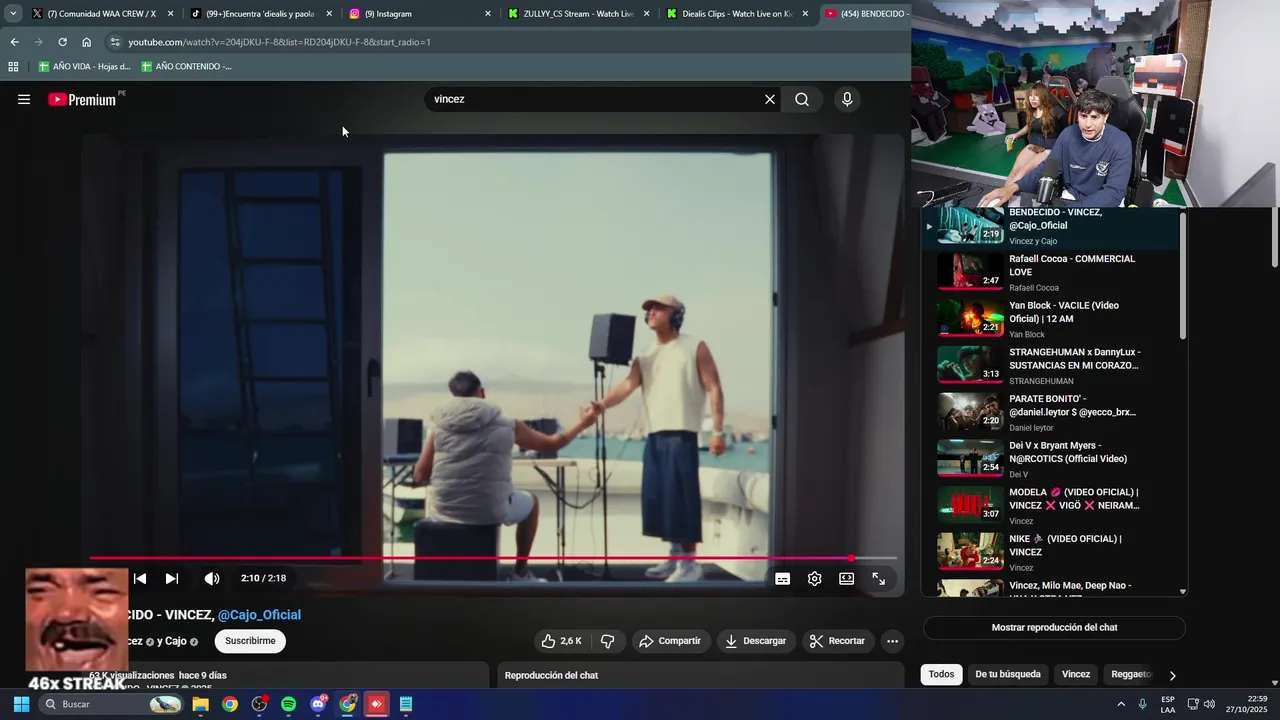The width and height of the screenshot is (1280, 720).
Task: Open Spotify from the taskbar
Action: (x=288, y=704)
